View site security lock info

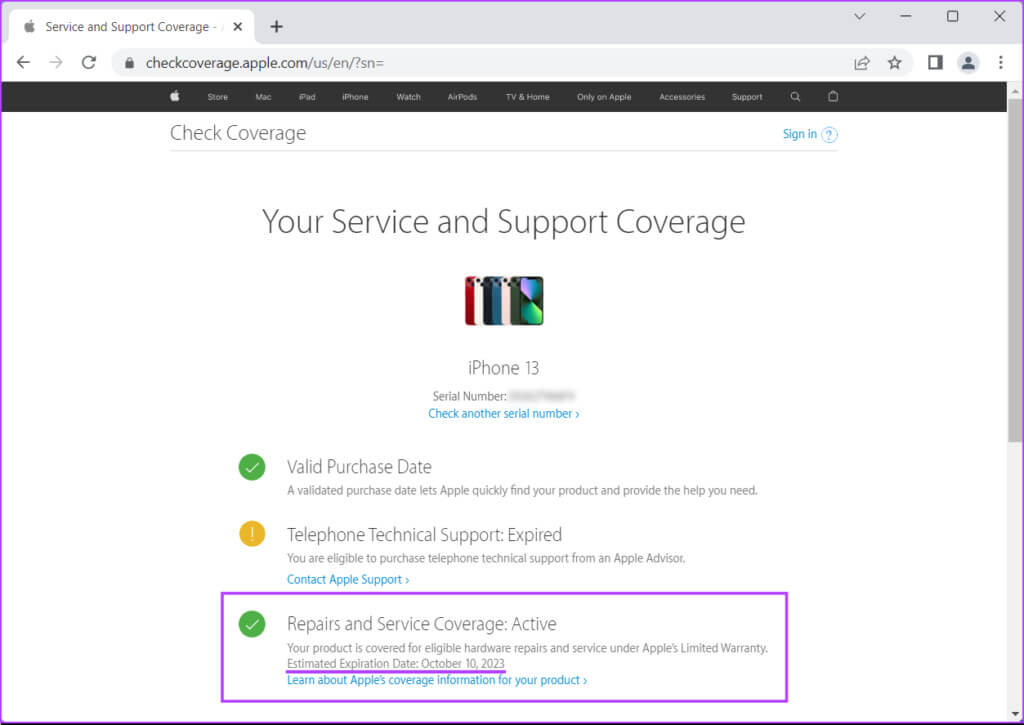point(129,63)
